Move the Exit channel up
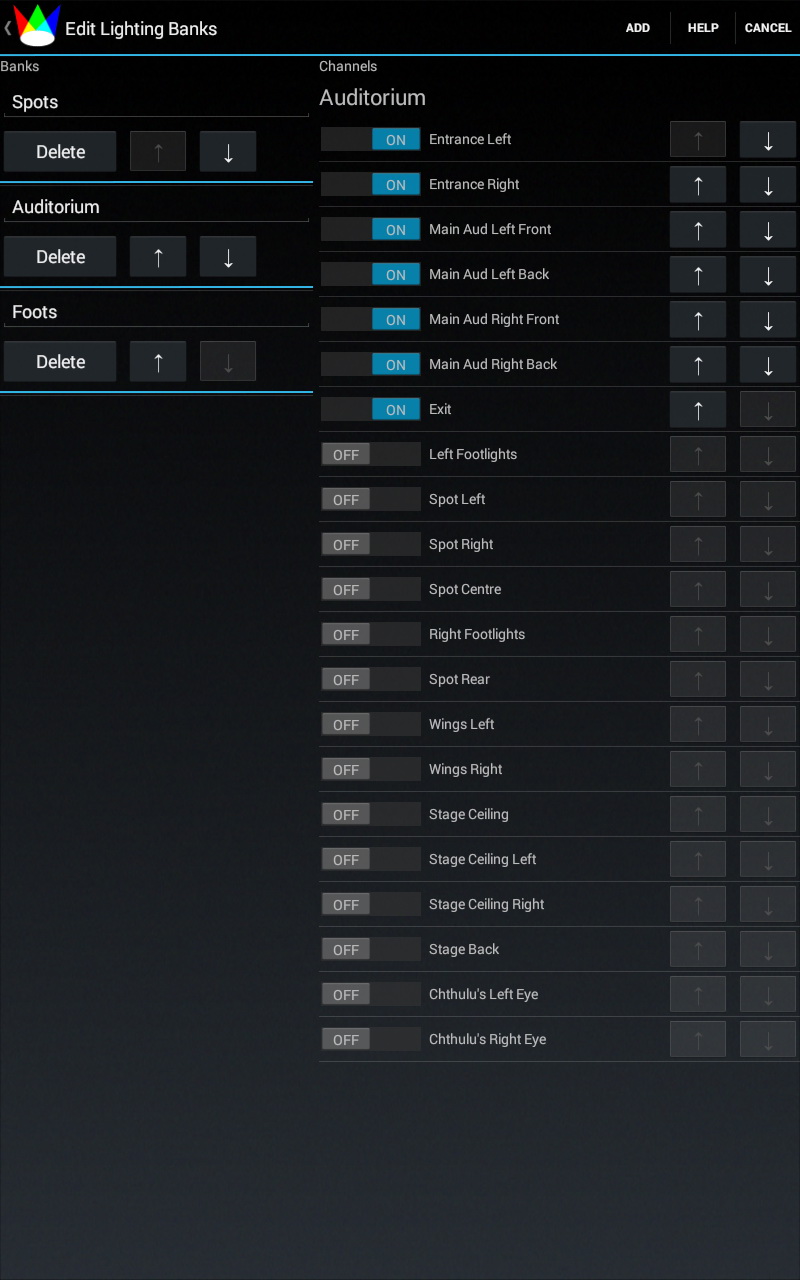Image resolution: width=800 pixels, height=1280 pixels. click(697, 409)
